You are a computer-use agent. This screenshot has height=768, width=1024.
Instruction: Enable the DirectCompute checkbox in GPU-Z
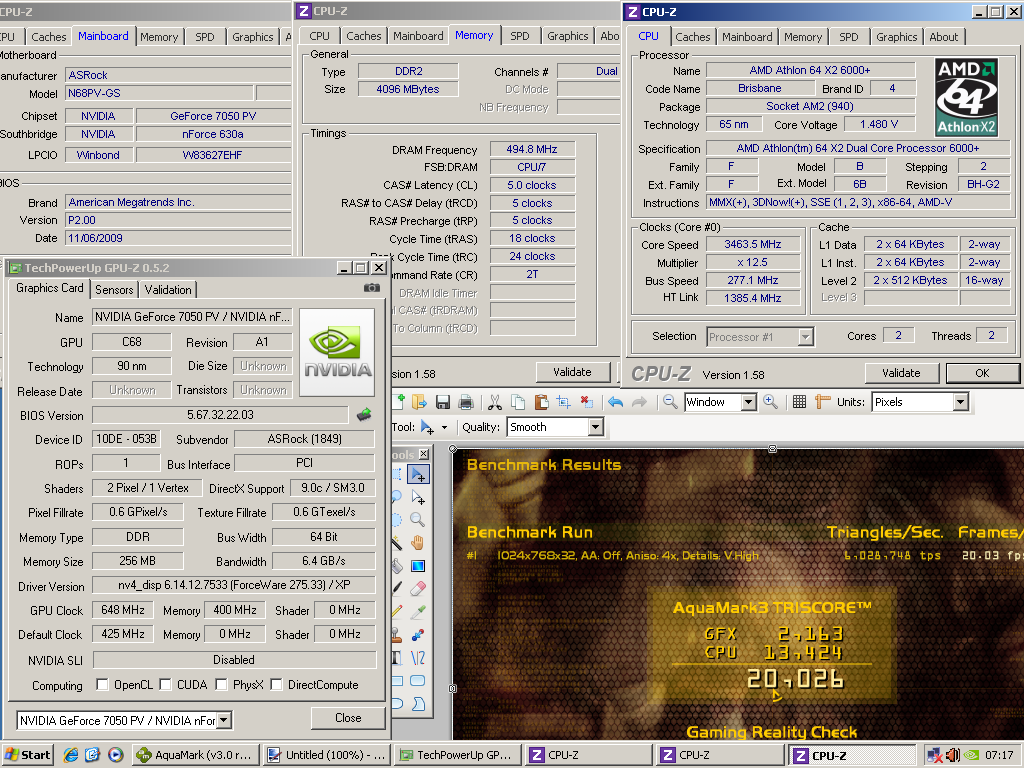[x=276, y=684]
